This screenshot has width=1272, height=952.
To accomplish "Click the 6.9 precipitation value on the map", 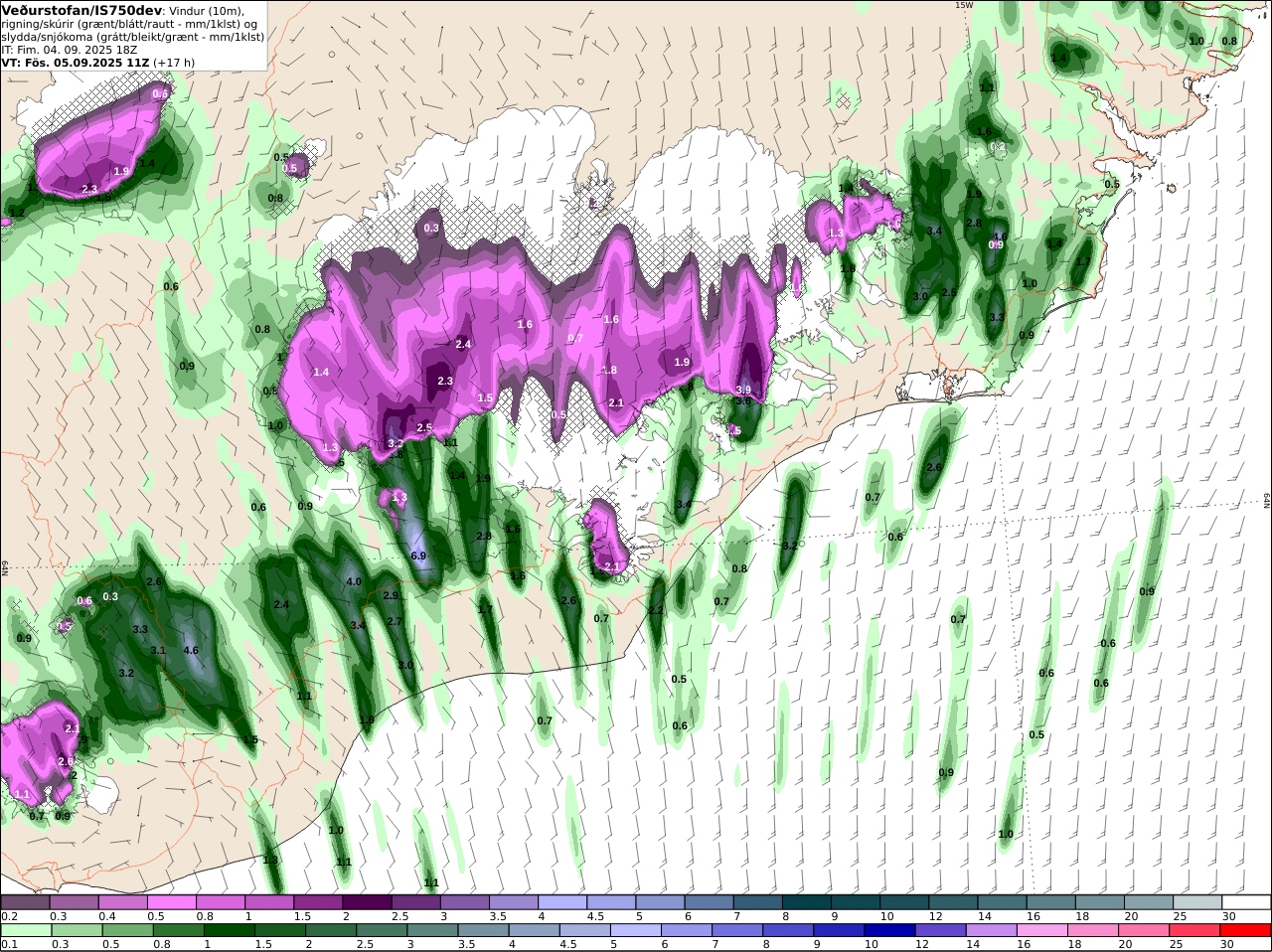I will point(418,555).
